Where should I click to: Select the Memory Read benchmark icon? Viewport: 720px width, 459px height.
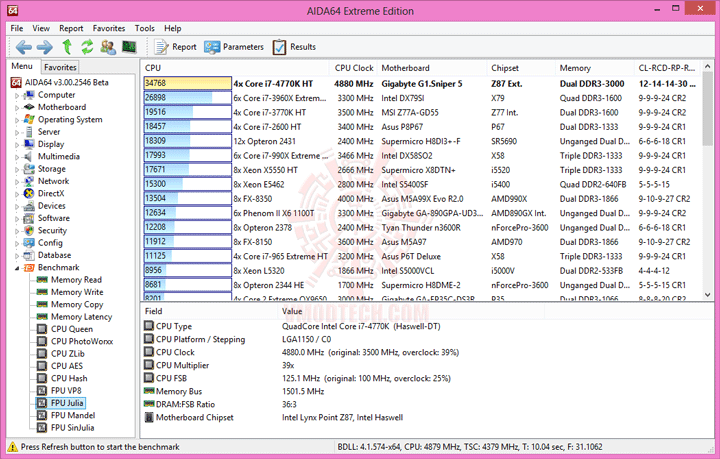(x=42, y=280)
